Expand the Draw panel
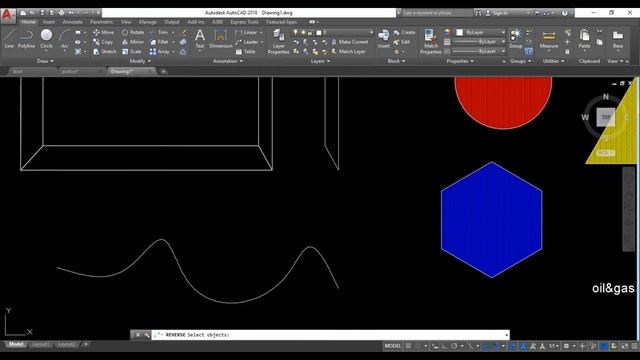The image size is (640, 360). pyautogui.click(x=45, y=61)
